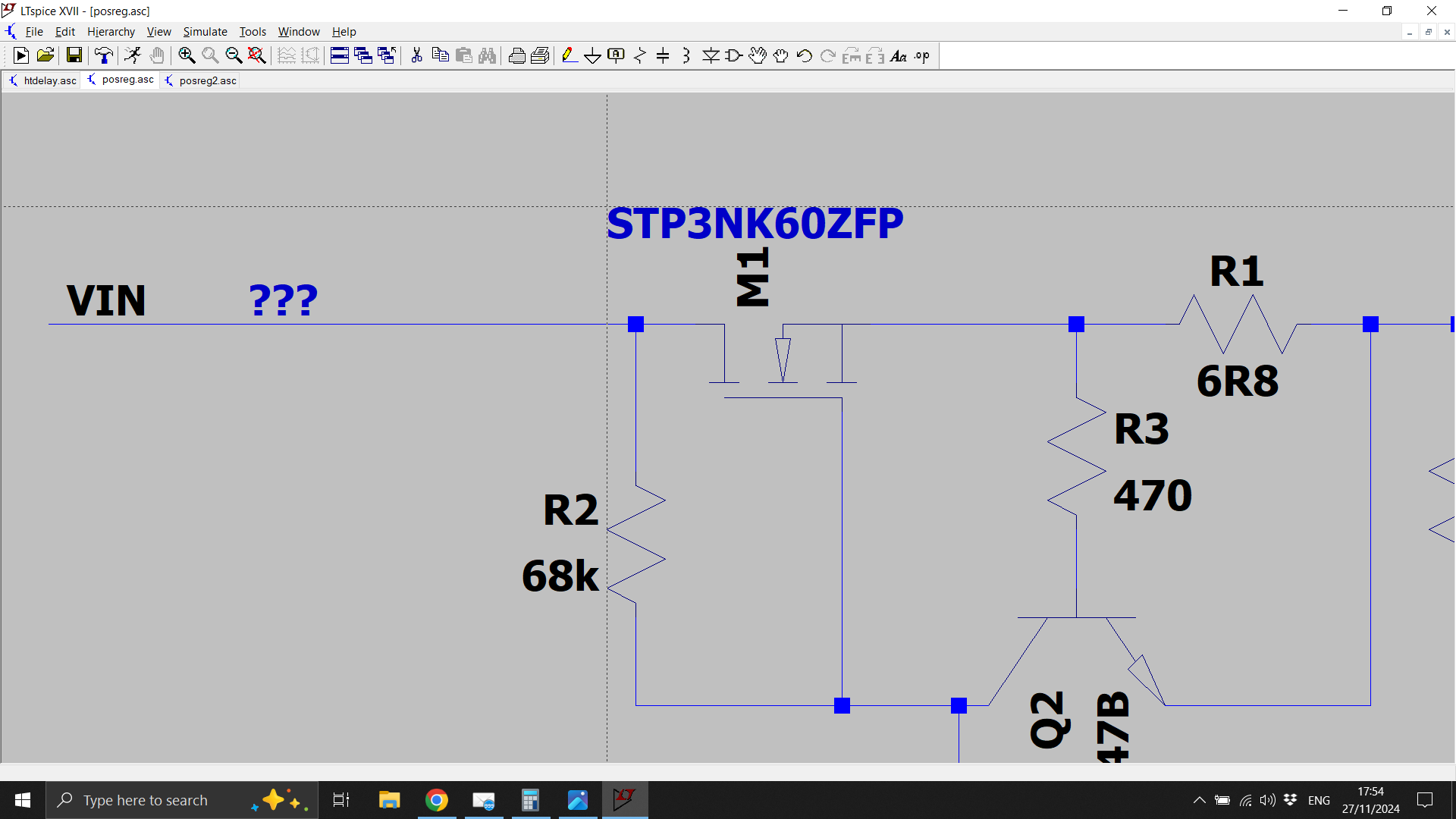The image size is (1456, 819).
Task: Click the 6R8 resistor value
Action: coord(1238,381)
